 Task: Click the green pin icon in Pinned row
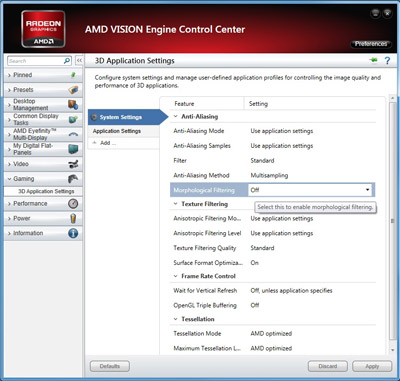coord(73,75)
